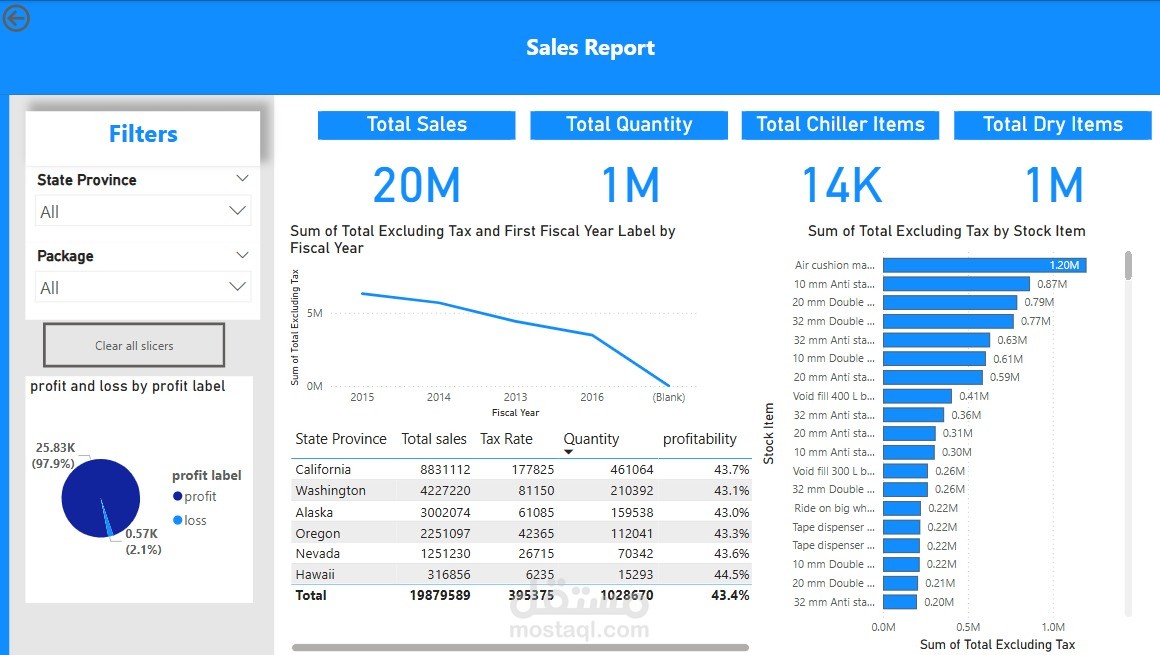Sort by profitability column header
The width and height of the screenshot is (1160, 655).
click(699, 439)
